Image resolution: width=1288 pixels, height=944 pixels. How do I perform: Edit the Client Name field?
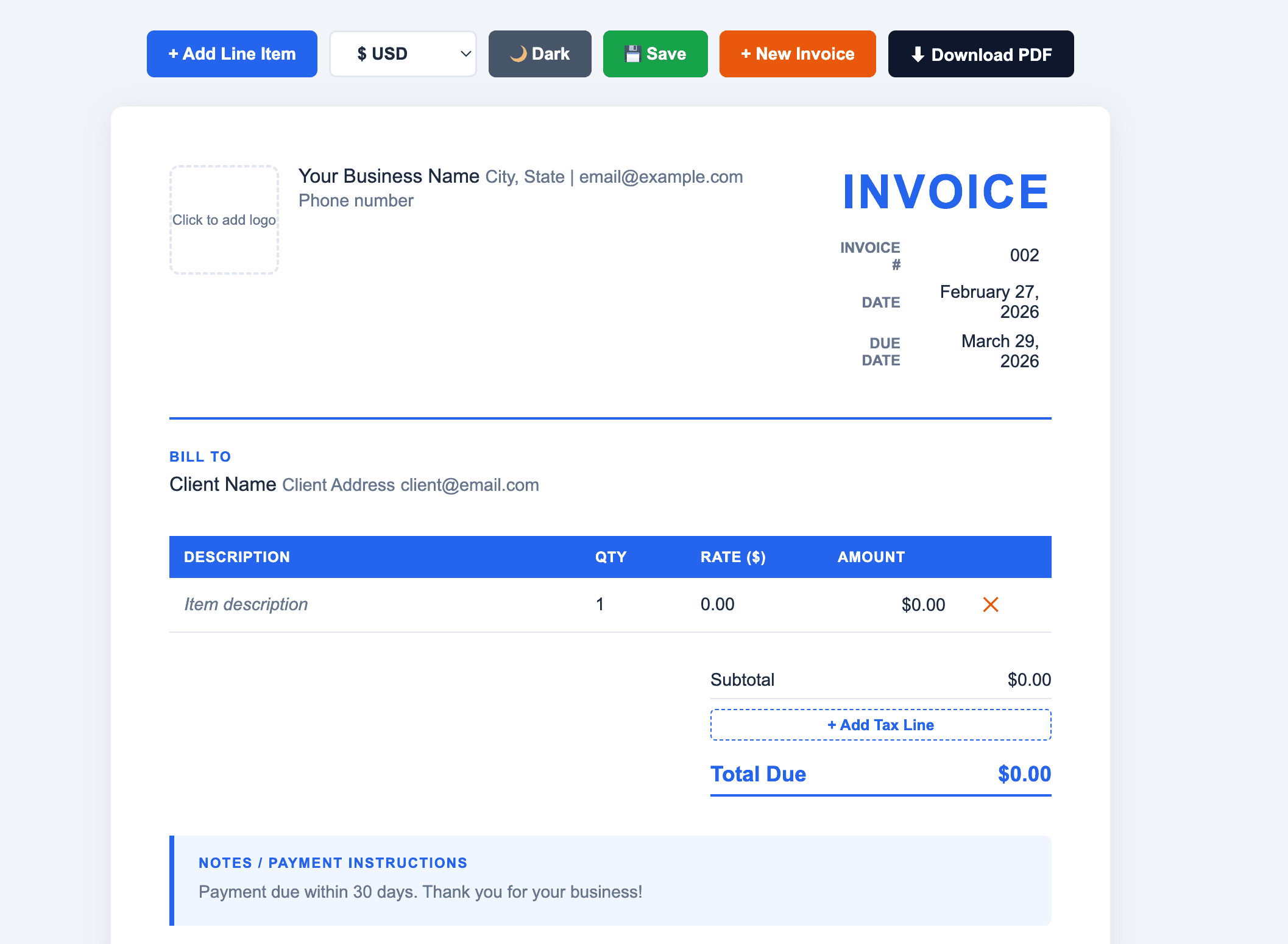coord(222,484)
